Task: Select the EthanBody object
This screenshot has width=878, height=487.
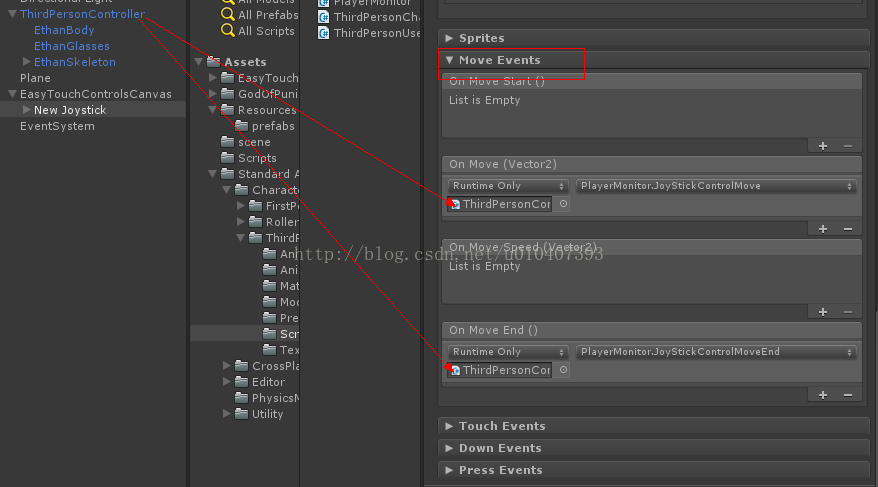Action: (x=64, y=30)
